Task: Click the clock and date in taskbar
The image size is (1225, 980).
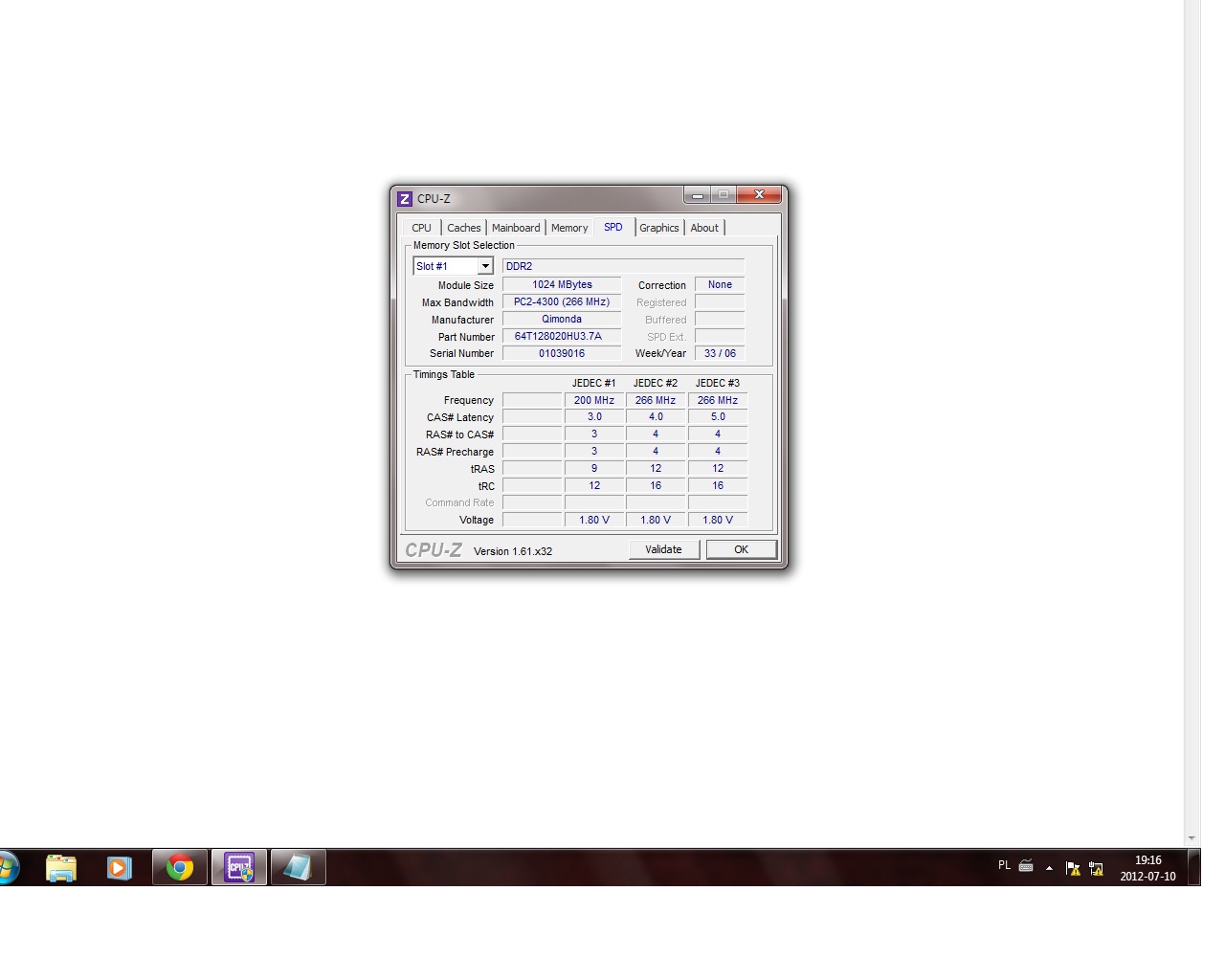Action: point(1147,868)
